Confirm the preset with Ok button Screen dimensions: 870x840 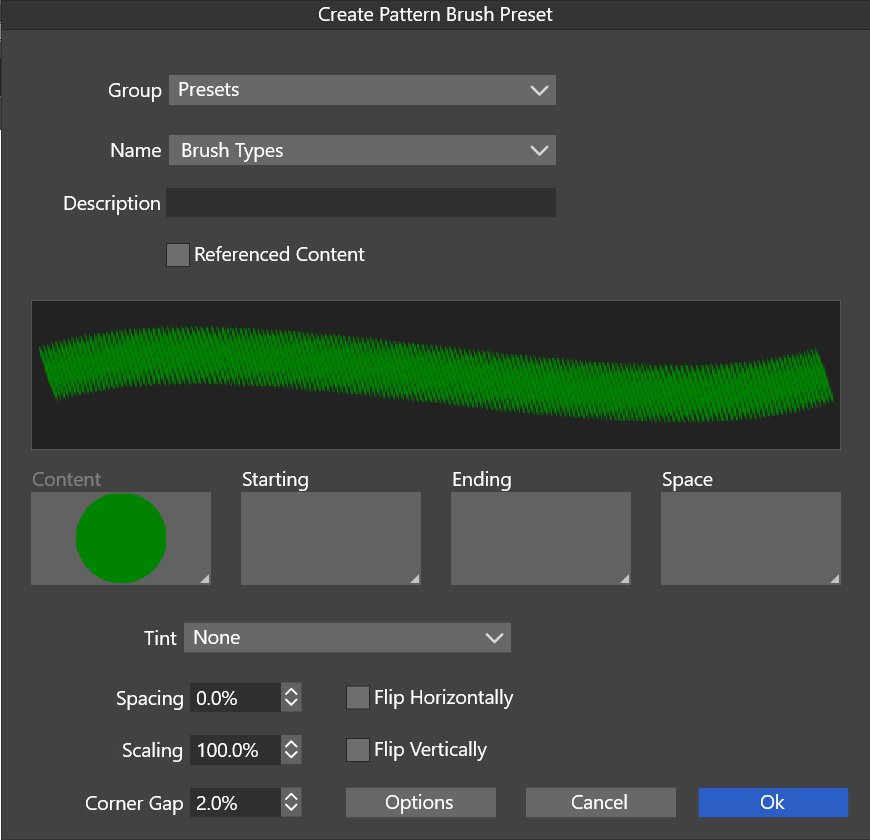pyautogui.click(x=773, y=803)
